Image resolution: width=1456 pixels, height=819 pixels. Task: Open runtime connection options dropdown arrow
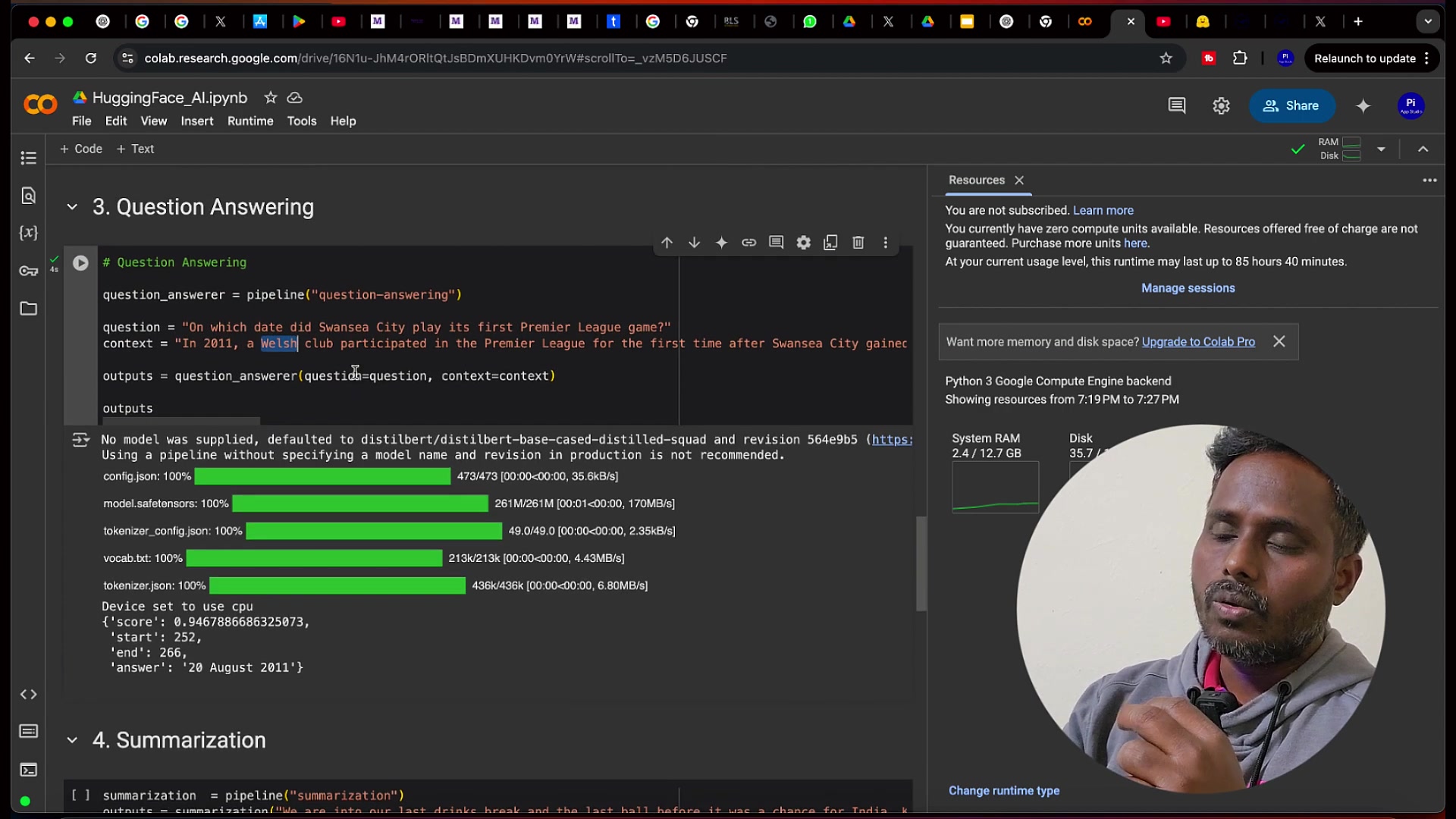coord(1381,149)
